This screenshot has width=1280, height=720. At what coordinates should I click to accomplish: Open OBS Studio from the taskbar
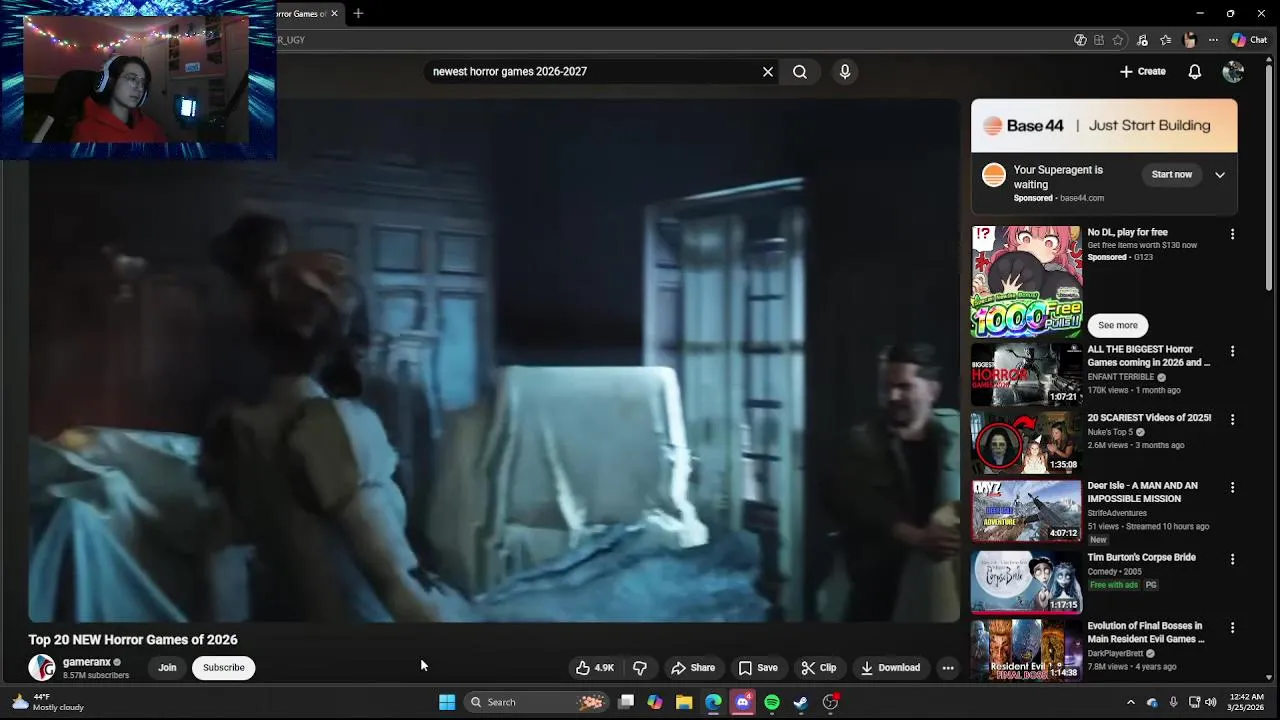click(830, 702)
